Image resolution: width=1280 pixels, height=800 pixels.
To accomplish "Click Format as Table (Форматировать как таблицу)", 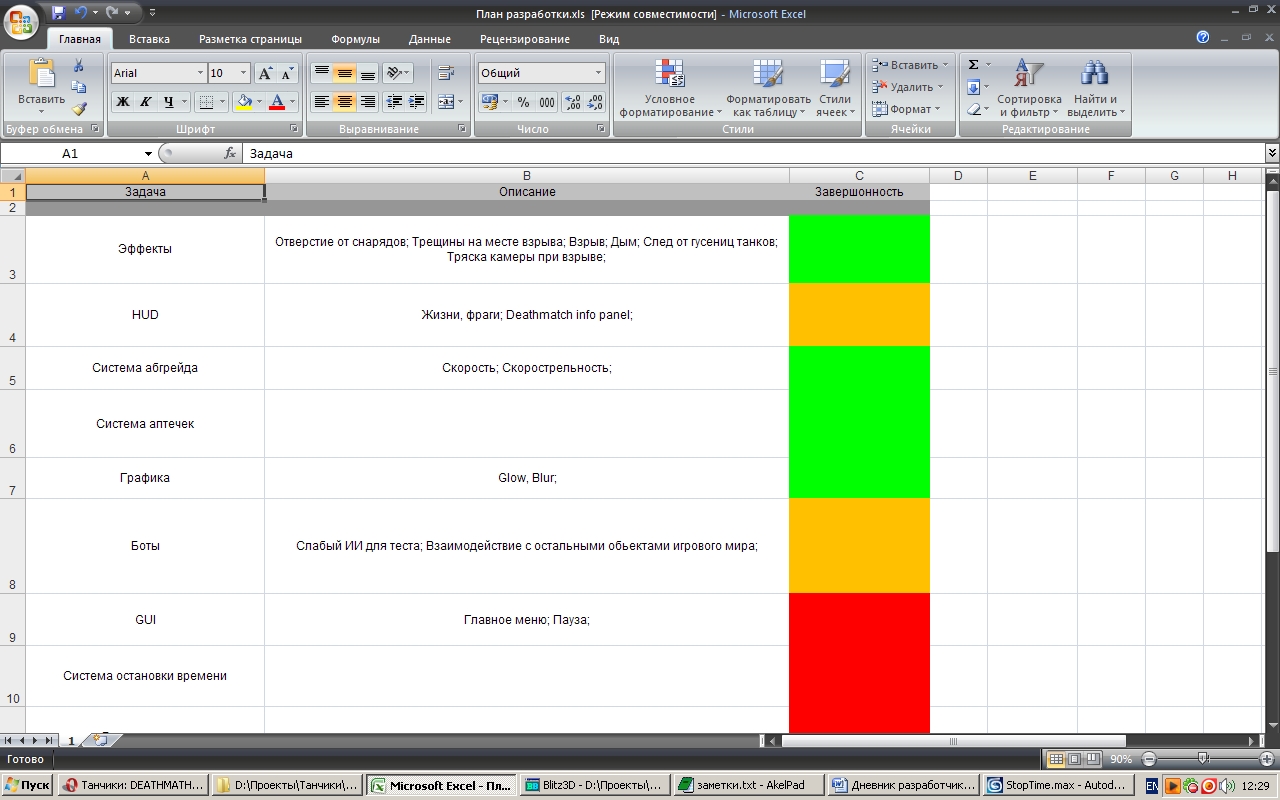I will [x=768, y=88].
